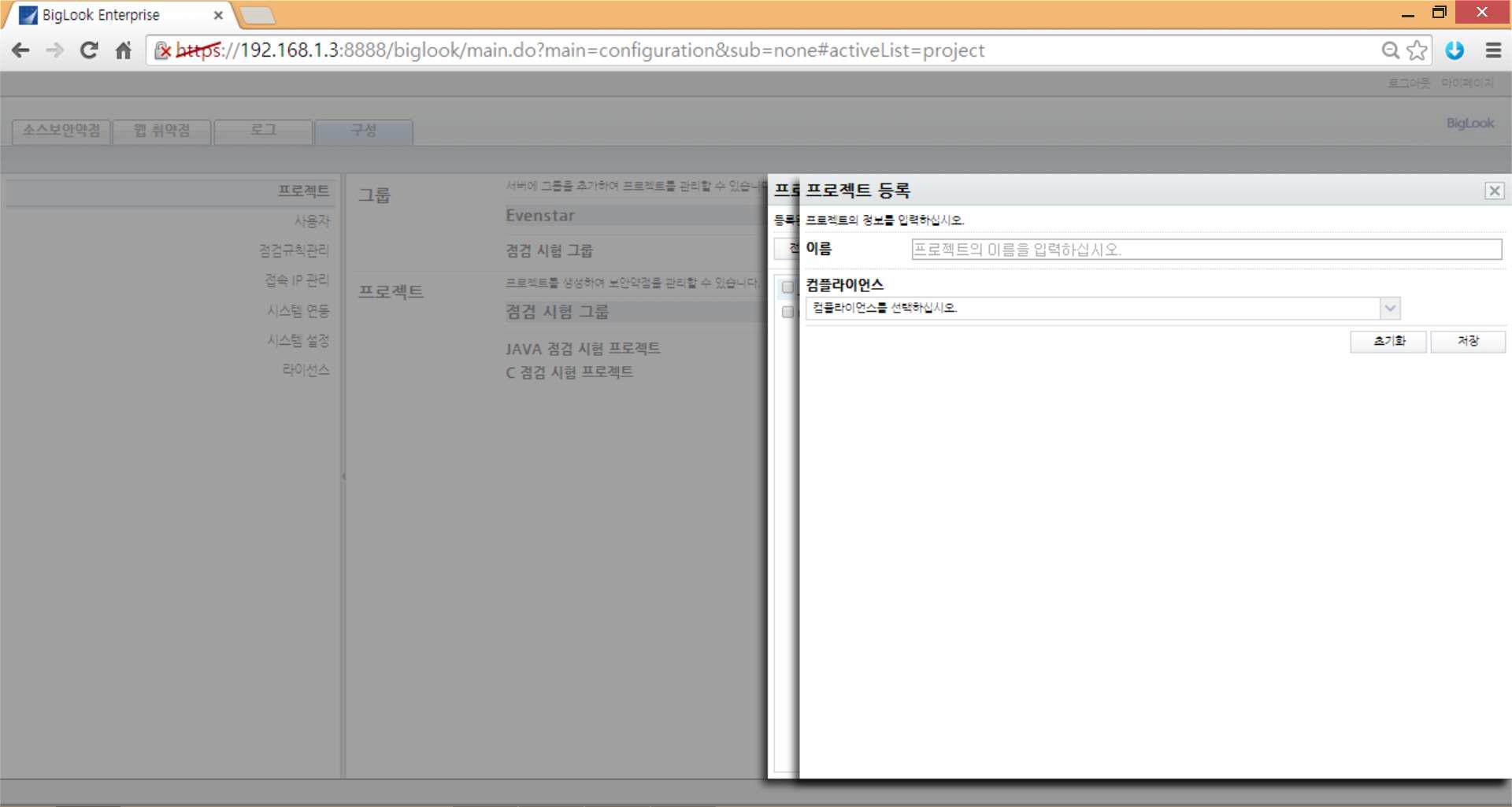Viewport: 1512px width, 807px height.
Task: Open 시스템 설정 in the sidebar
Action: 298,340
